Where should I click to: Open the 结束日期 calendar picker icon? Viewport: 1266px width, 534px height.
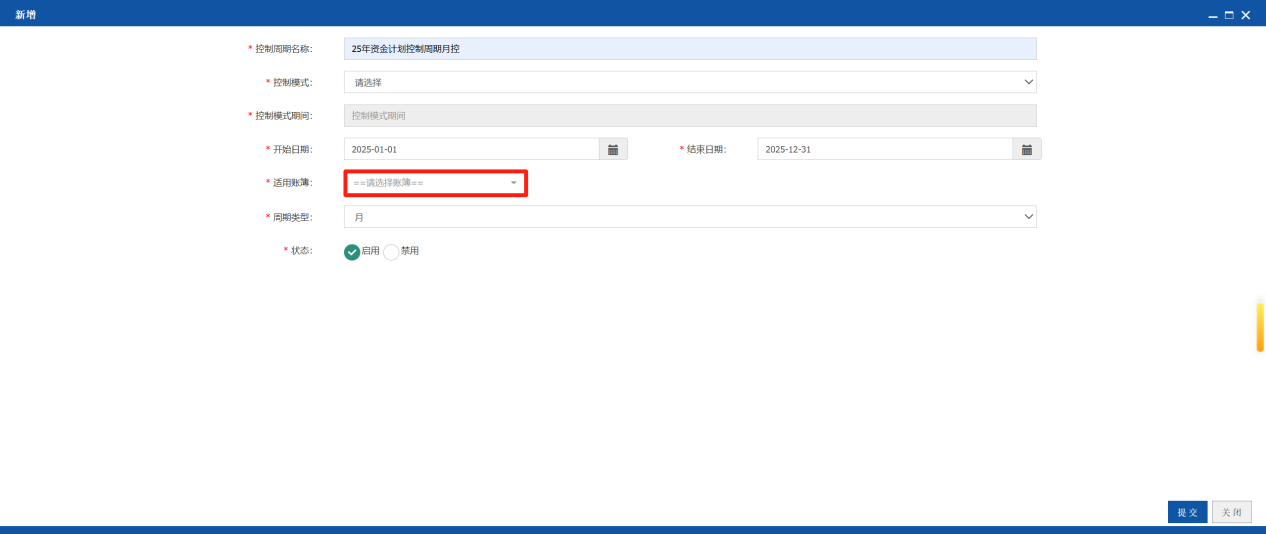coord(1027,149)
